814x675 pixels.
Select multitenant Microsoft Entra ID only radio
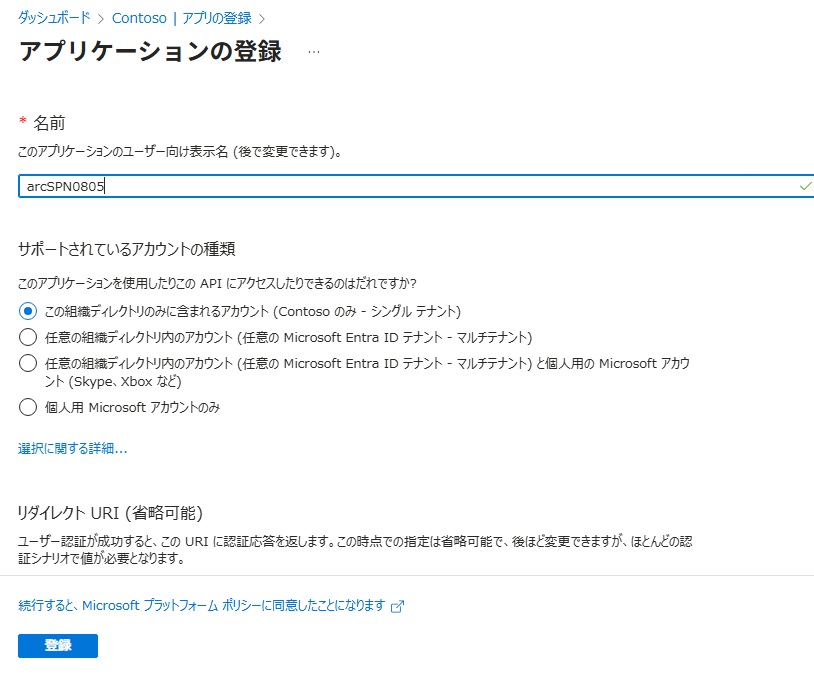pyautogui.click(x=28, y=337)
